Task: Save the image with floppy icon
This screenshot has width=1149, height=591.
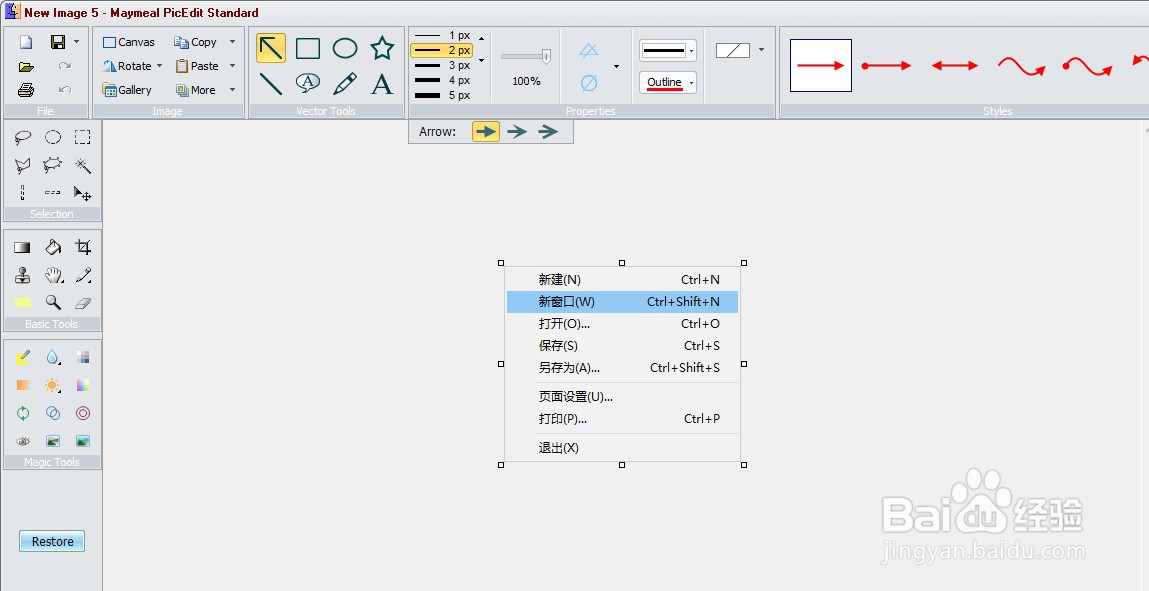Action: click(58, 42)
